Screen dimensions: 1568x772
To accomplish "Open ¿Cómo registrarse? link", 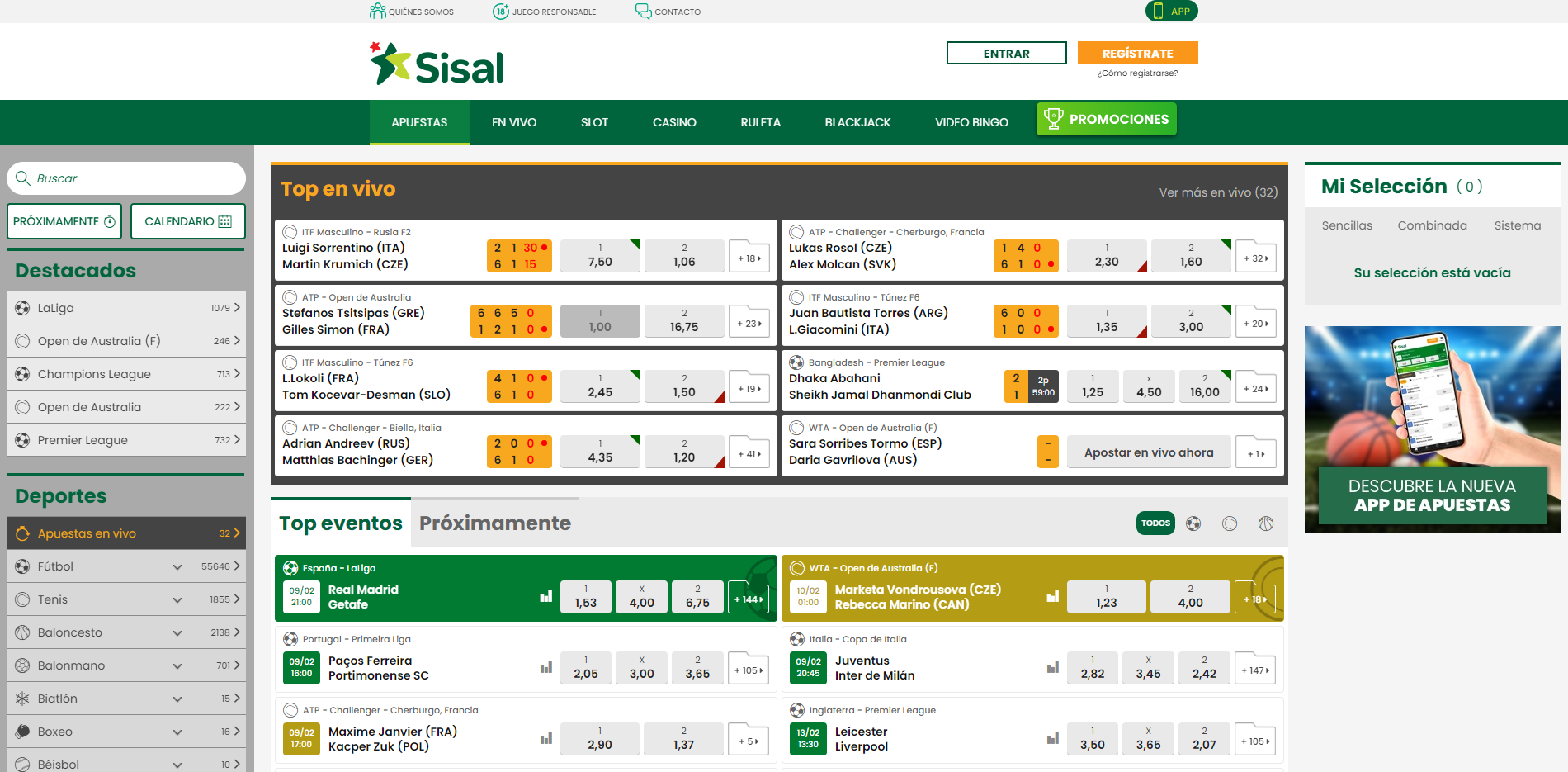I will point(1137,73).
